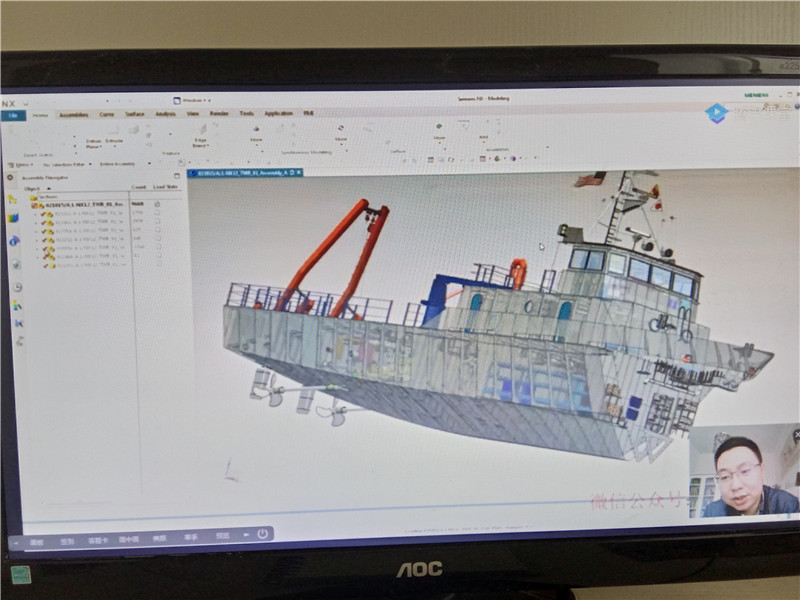The image size is (800, 600).
Task: Open the web browser sidebar icon
Action: pyautogui.click(x=14, y=241)
